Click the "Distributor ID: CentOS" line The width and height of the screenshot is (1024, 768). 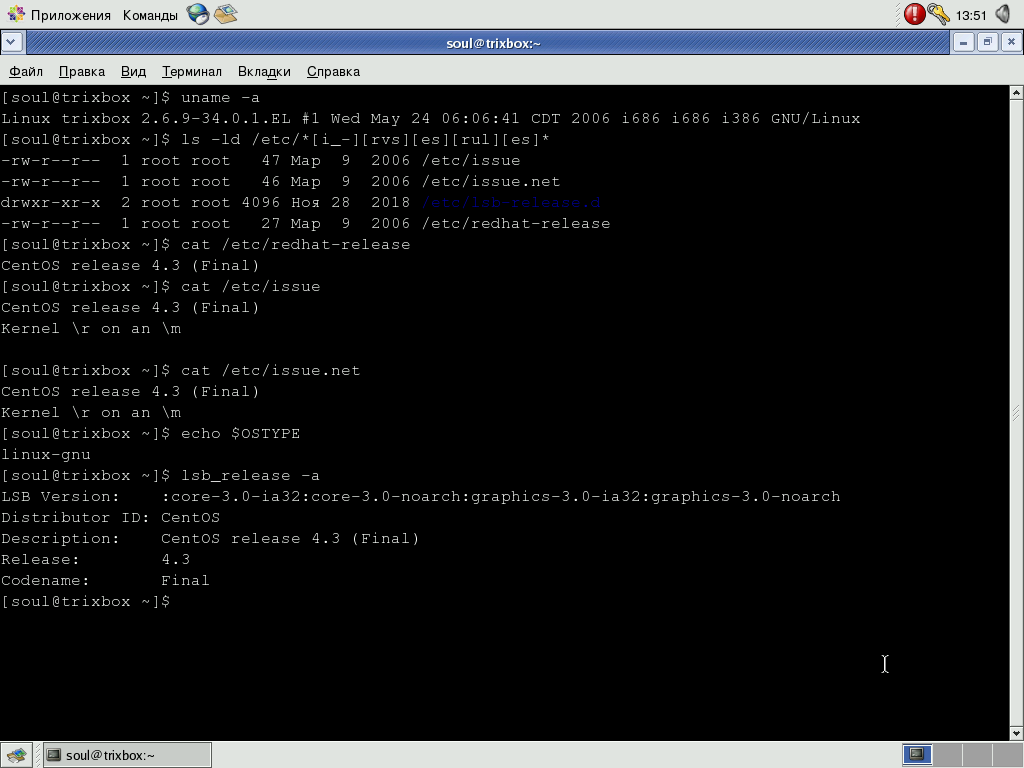[111, 517]
